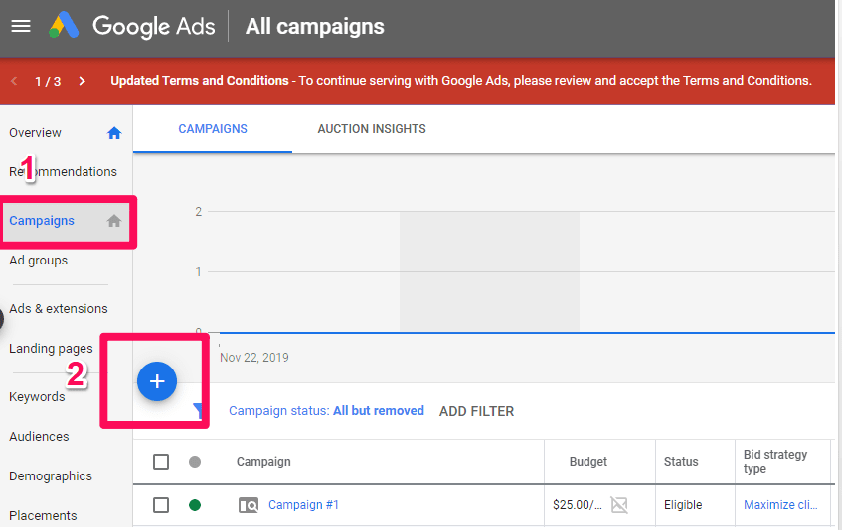Click the gray status dot column header
842x530 pixels.
(195, 462)
